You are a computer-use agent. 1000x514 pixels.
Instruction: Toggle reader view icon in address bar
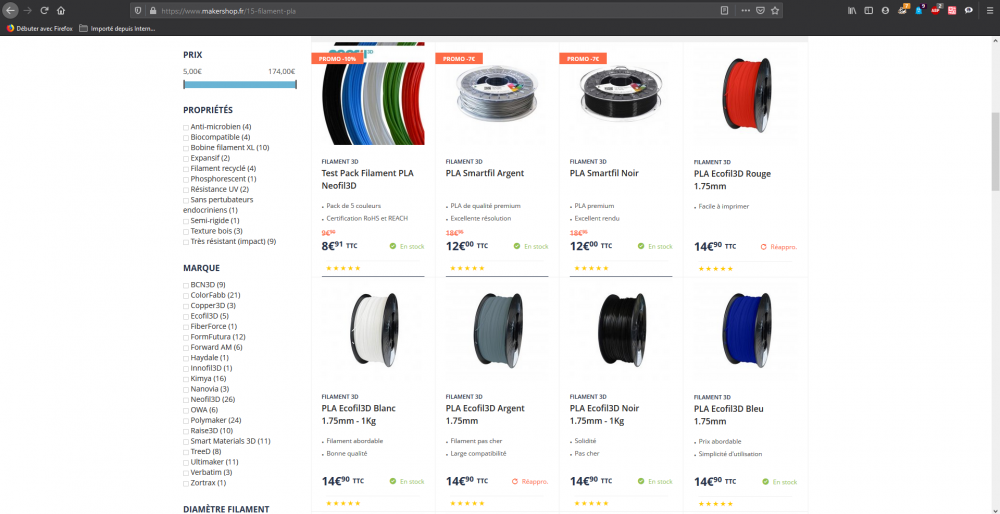[724, 10]
